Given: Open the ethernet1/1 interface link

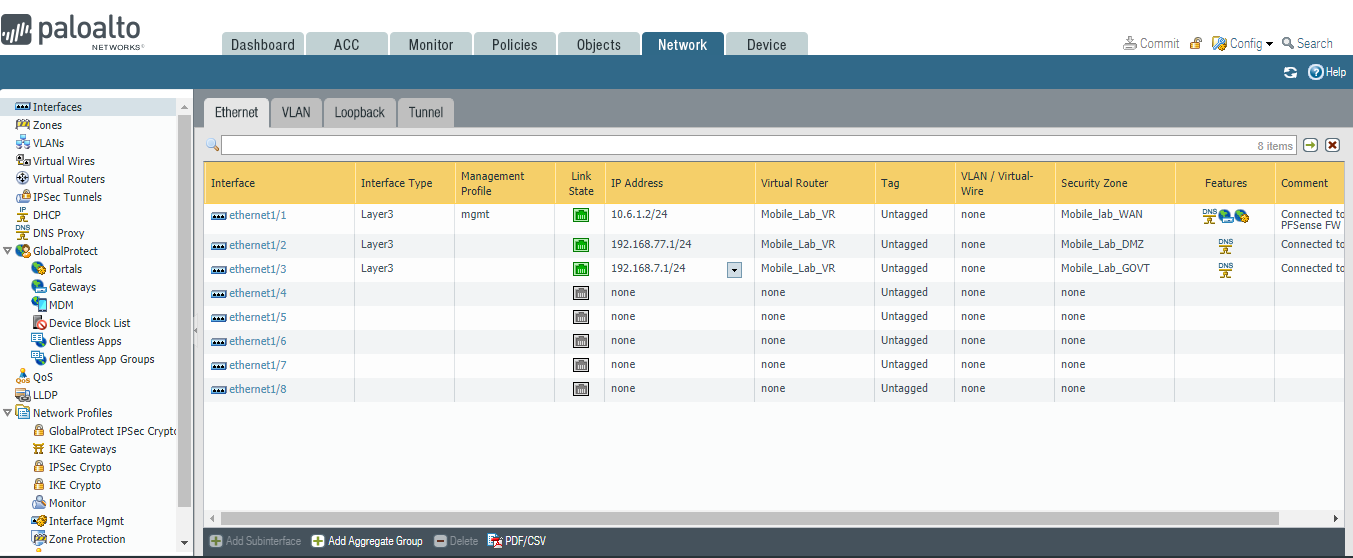Looking at the screenshot, I should tap(258, 215).
